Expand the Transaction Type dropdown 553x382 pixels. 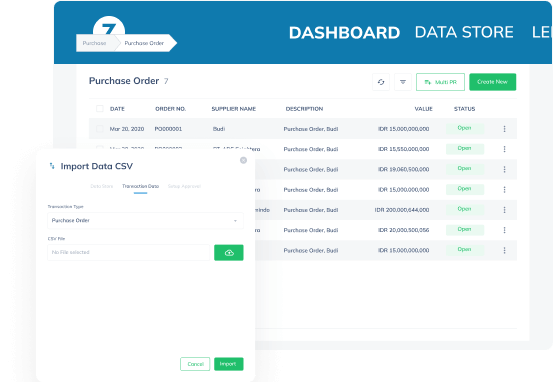coord(145,220)
